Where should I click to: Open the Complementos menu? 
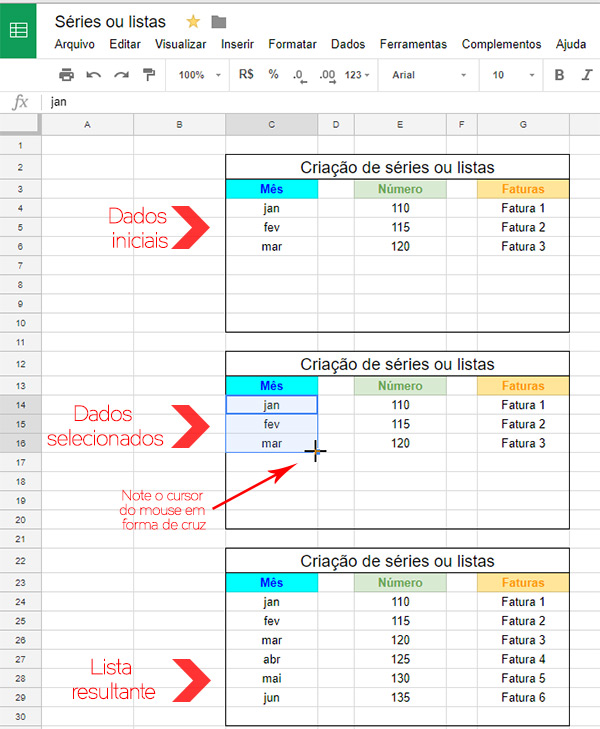[501, 44]
